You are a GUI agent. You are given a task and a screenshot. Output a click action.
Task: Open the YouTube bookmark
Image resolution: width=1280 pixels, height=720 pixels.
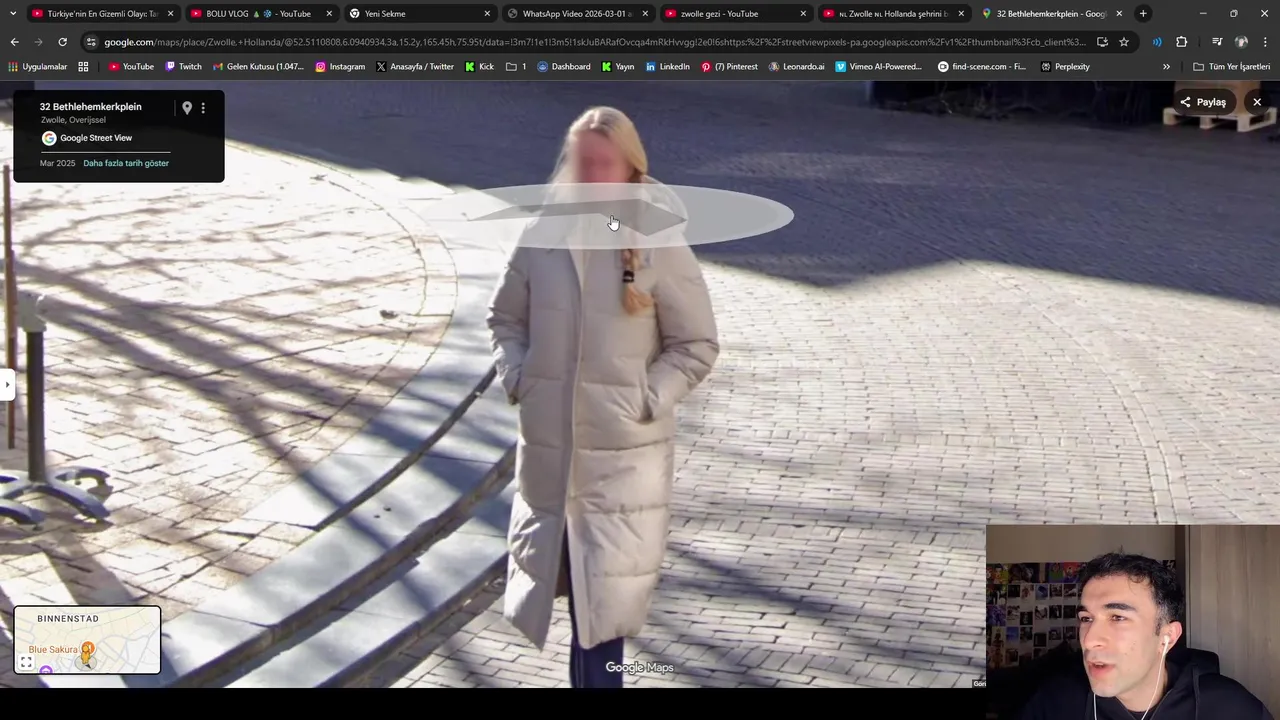[131, 66]
